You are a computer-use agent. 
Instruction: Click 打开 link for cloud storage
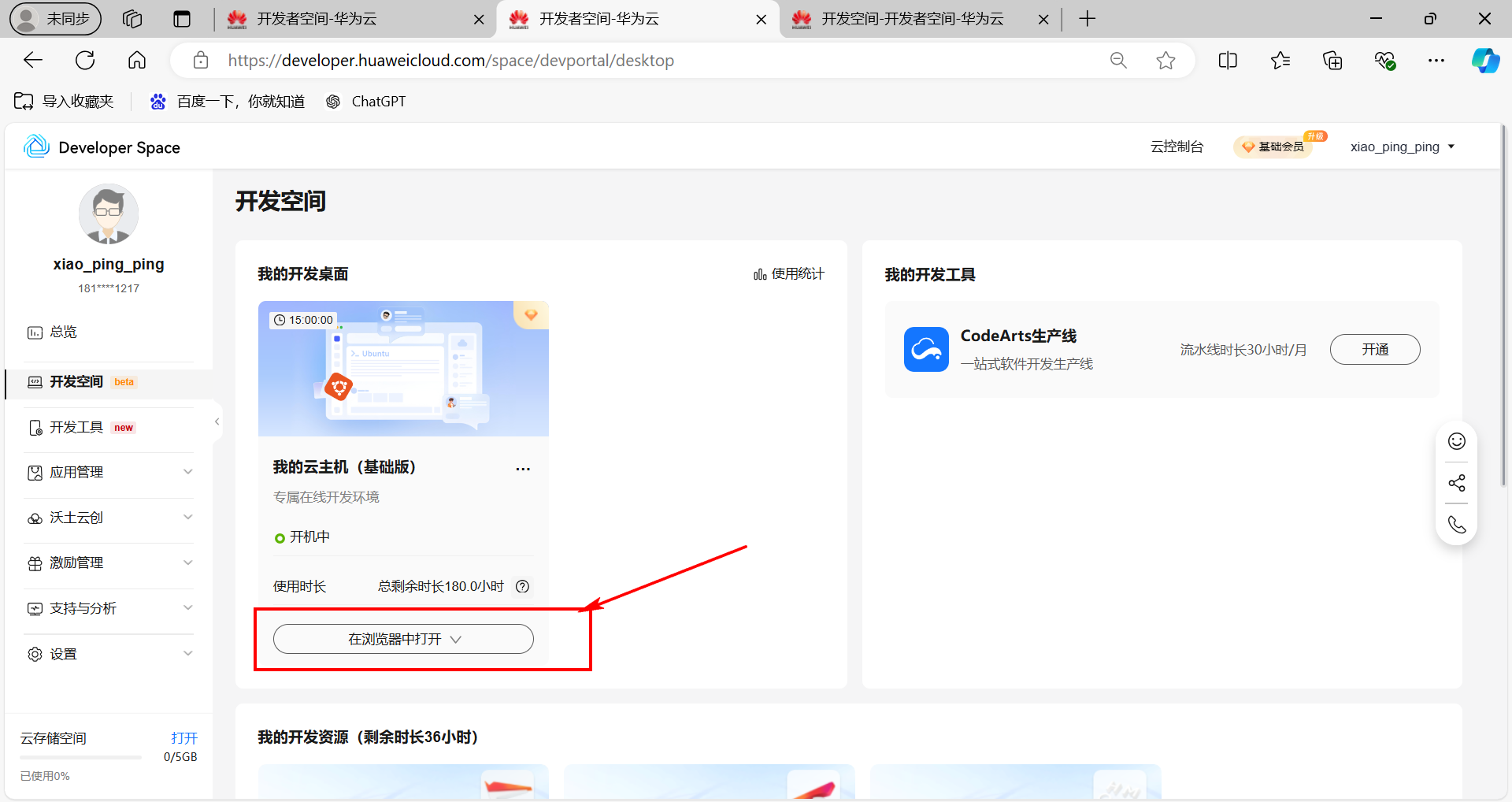click(x=183, y=738)
